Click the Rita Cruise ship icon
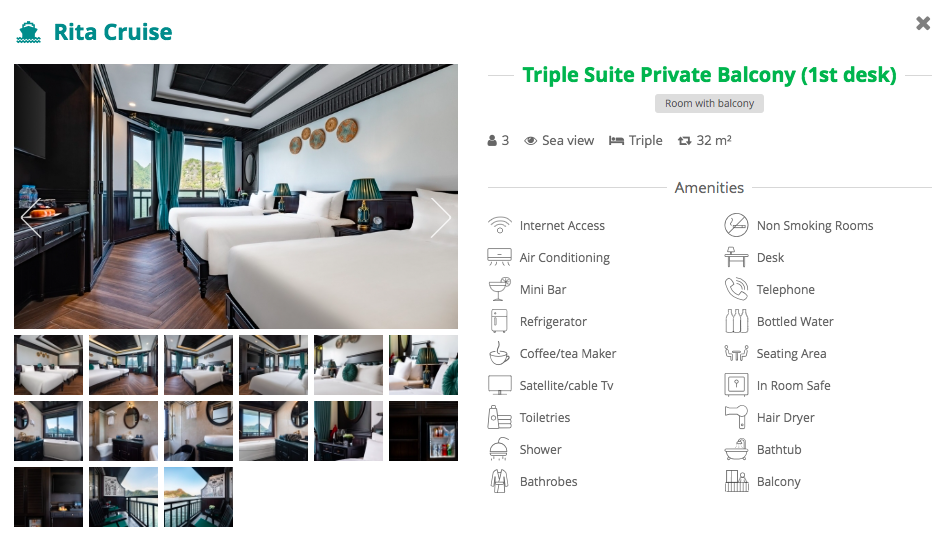Image resolution: width=945 pixels, height=538 pixels. point(28,33)
